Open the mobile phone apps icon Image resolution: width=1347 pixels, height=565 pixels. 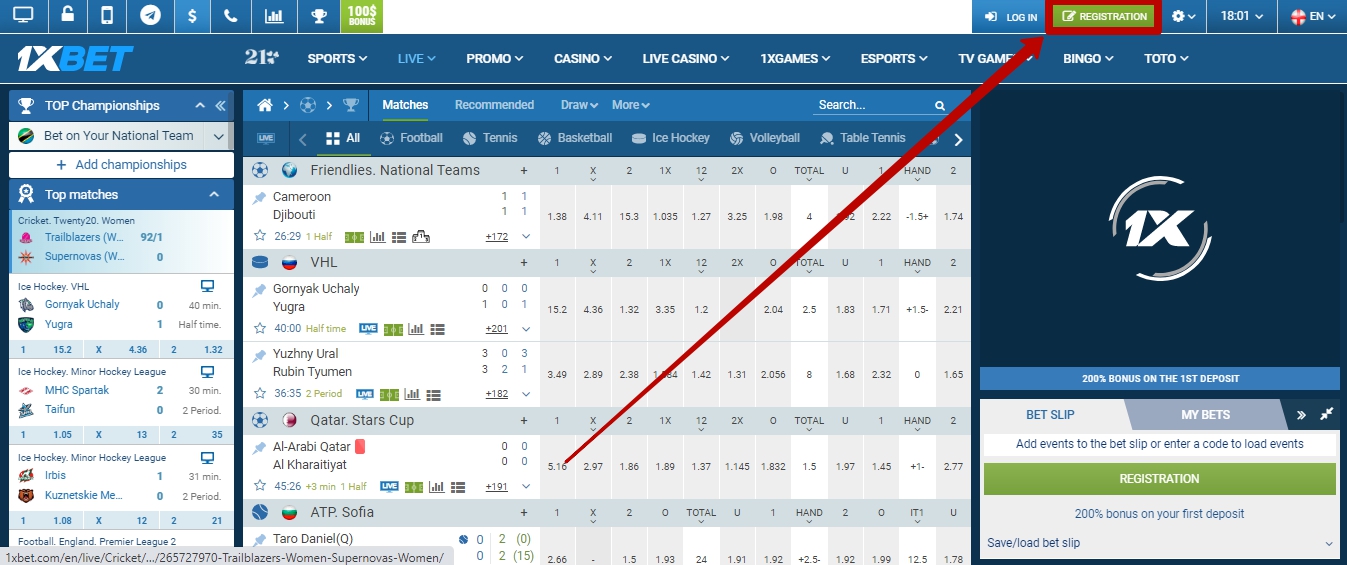coord(108,16)
